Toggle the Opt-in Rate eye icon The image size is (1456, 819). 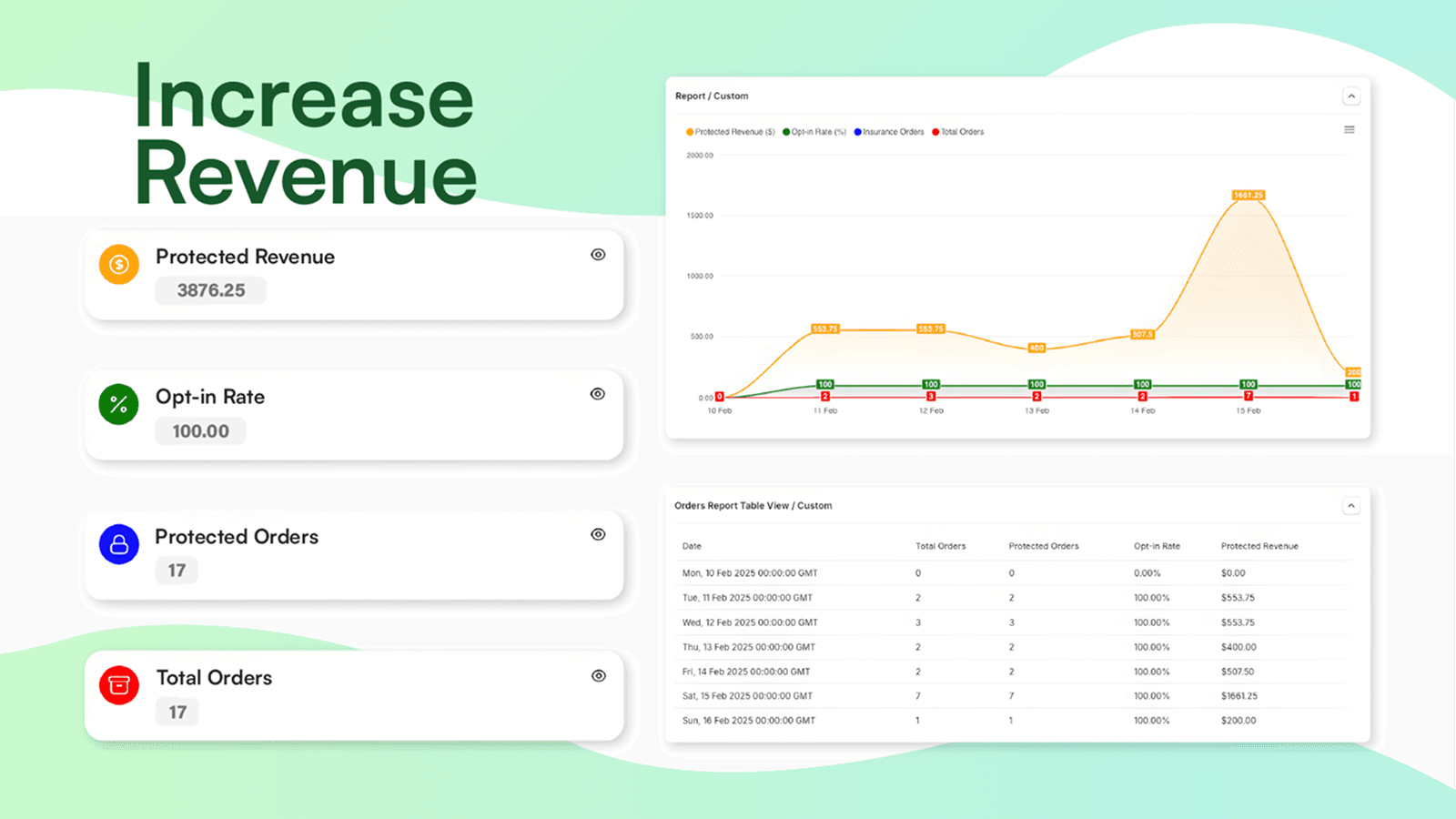point(598,394)
